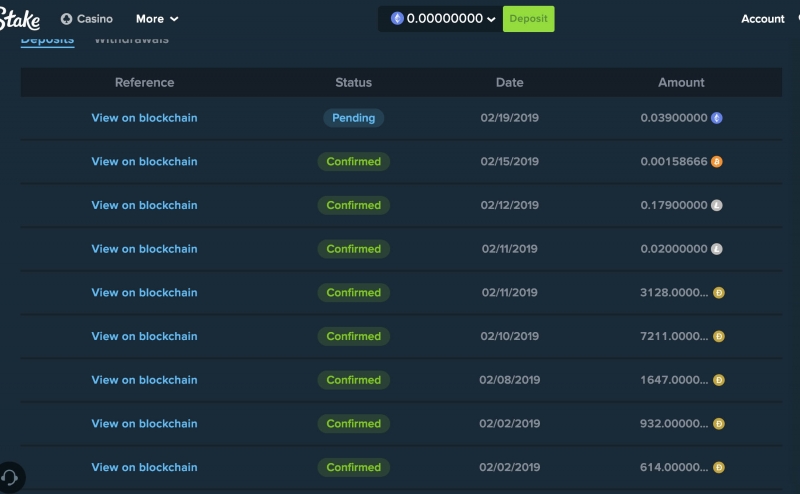Open live support headset icon
Viewport: 800px width, 494px height.
[x=10, y=477]
